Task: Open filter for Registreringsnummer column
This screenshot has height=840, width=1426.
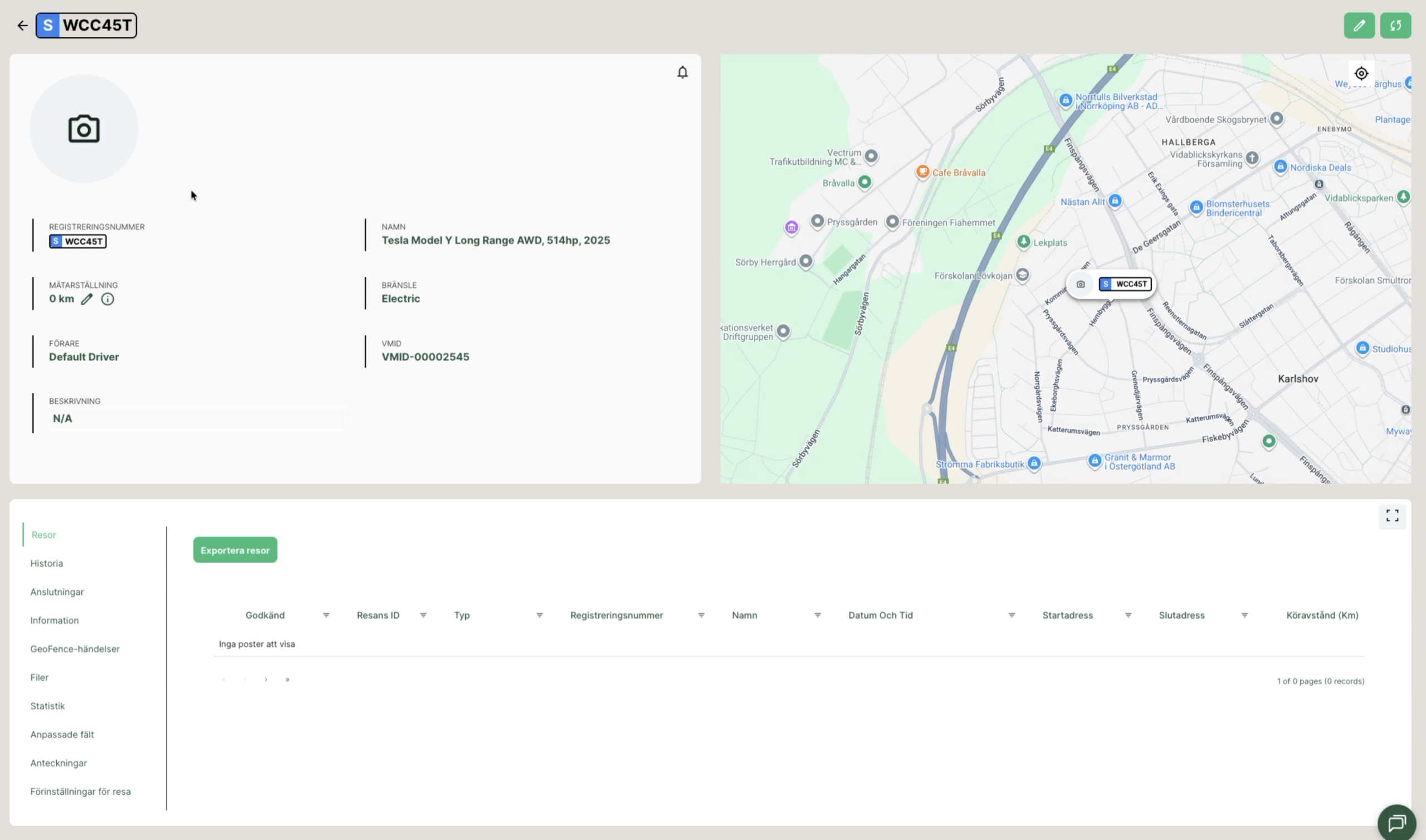Action: click(701, 616)
